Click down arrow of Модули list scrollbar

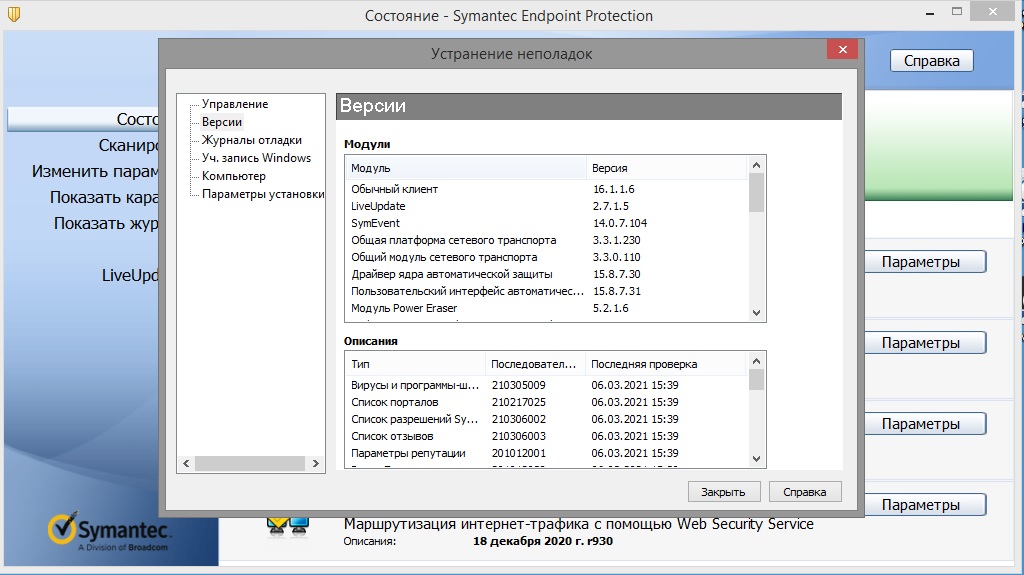(756, 313)
